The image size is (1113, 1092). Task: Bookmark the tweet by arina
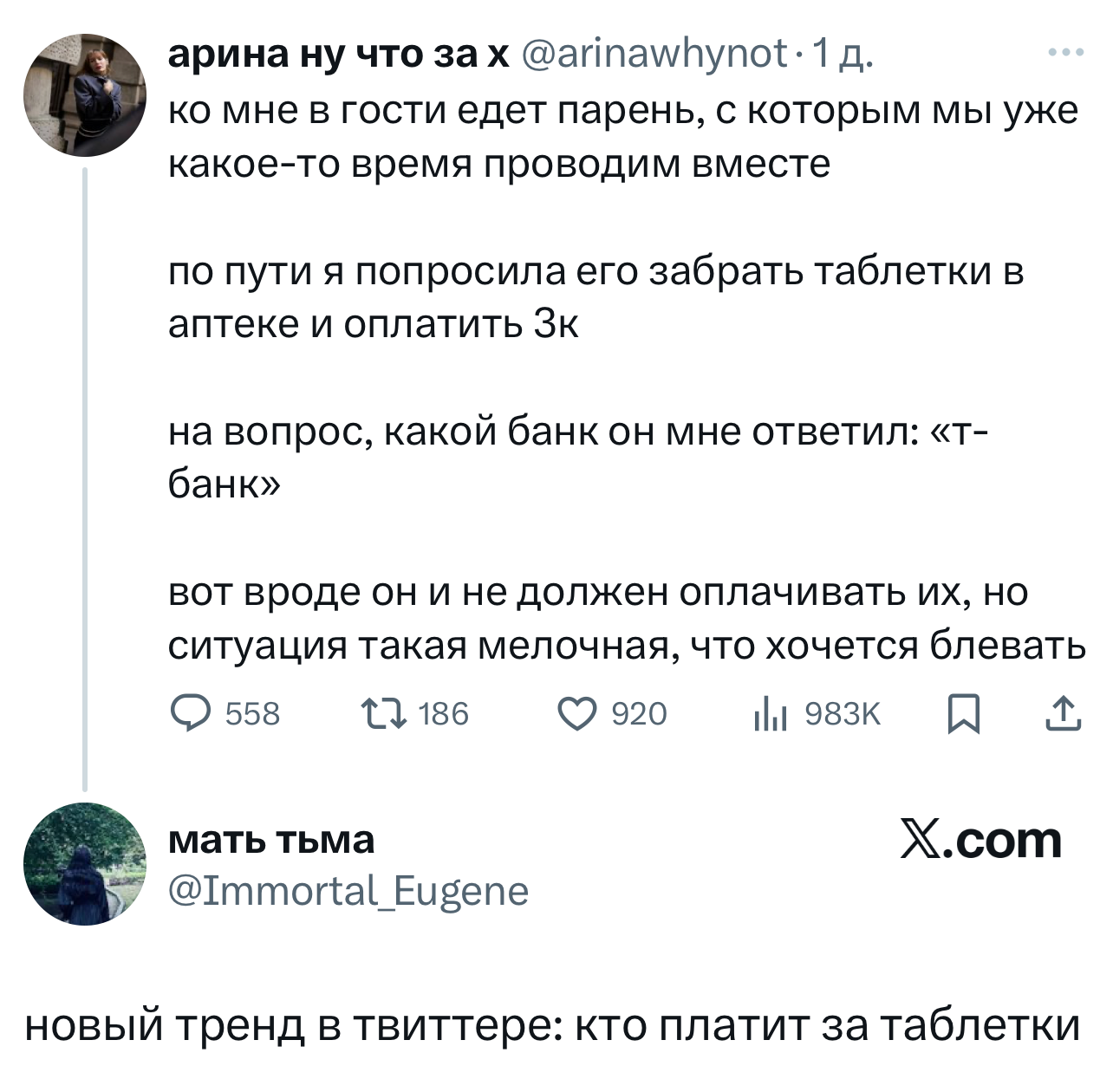(965, 715)
